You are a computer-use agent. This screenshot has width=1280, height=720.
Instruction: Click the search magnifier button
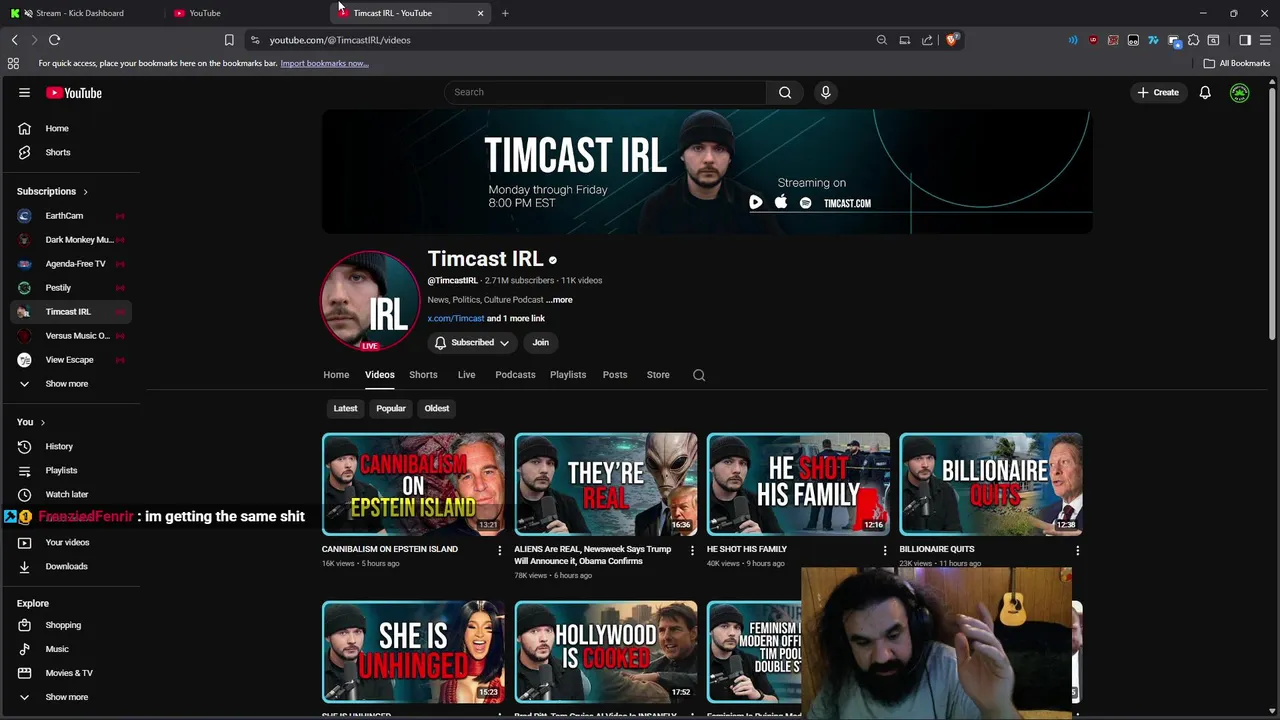pyautogui.click(x=785, y=92)
